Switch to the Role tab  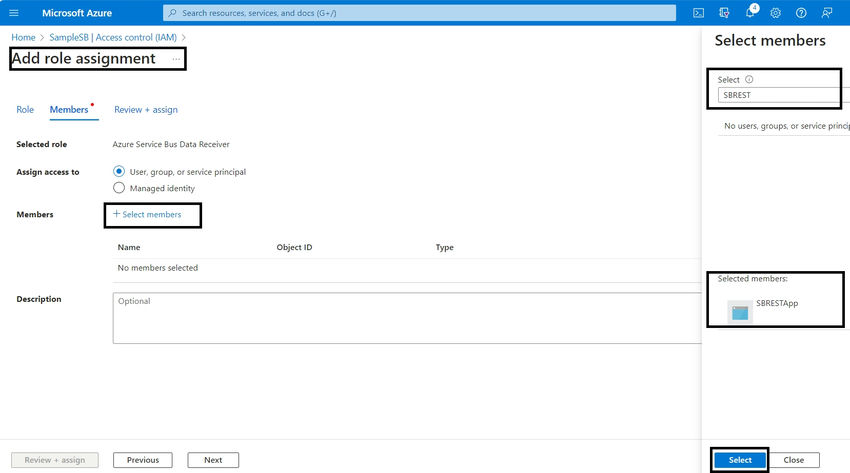coord(25,109)
